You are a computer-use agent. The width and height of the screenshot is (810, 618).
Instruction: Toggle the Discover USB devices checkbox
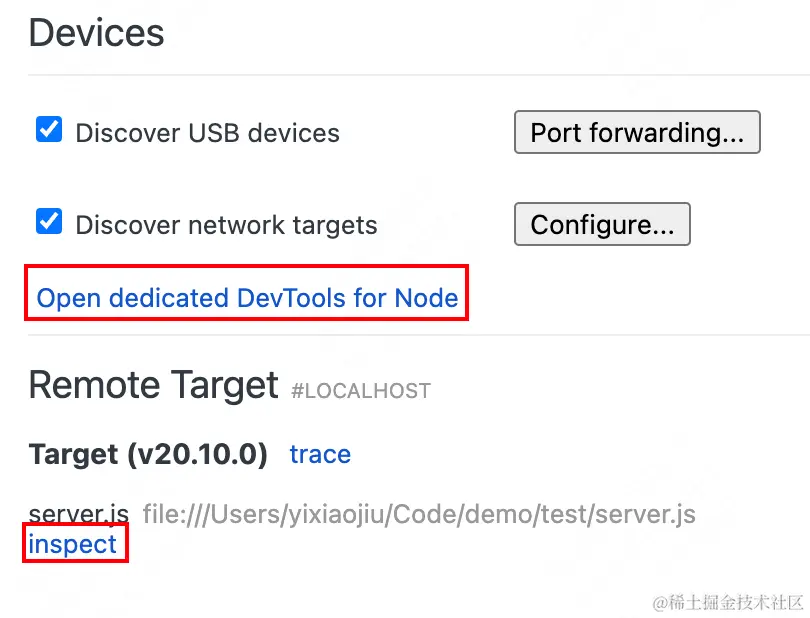point(49,130)
